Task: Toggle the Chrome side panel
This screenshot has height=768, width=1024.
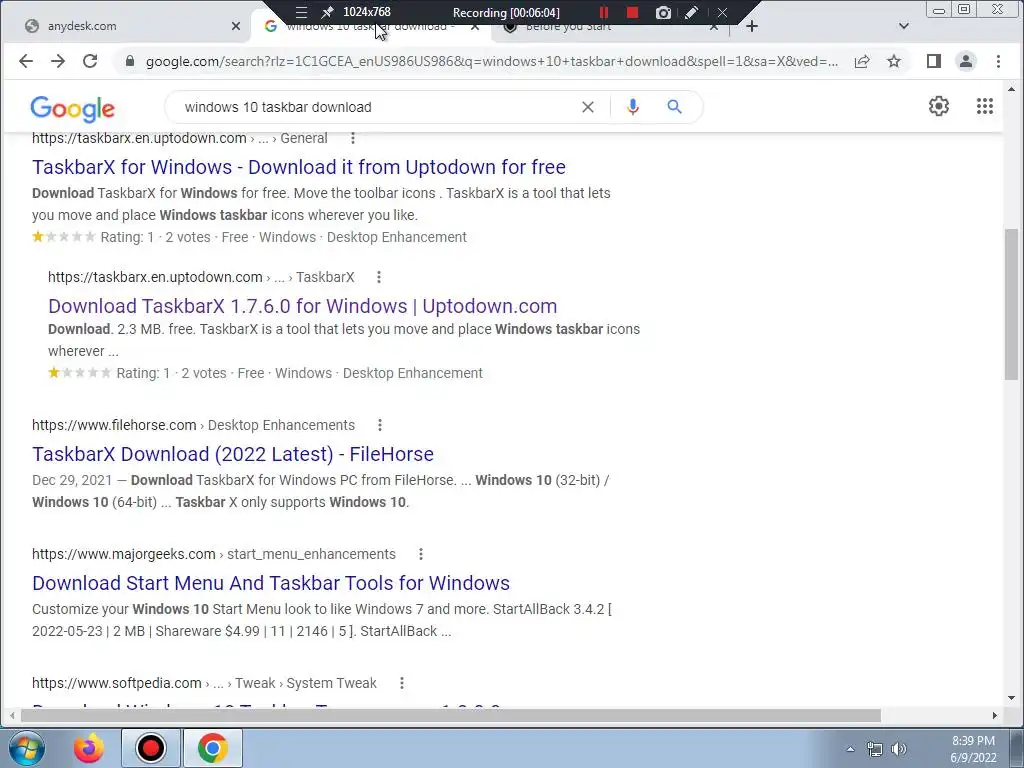Action: pyautogui.click(x=934, y=61)
